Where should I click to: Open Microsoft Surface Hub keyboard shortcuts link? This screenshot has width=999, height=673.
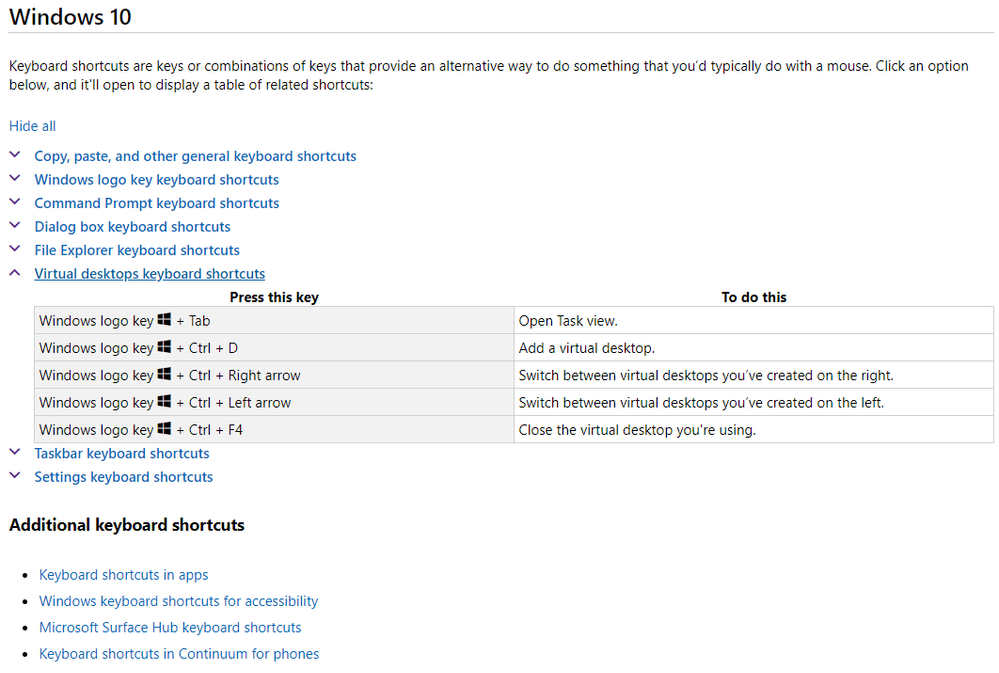[170, 628]
